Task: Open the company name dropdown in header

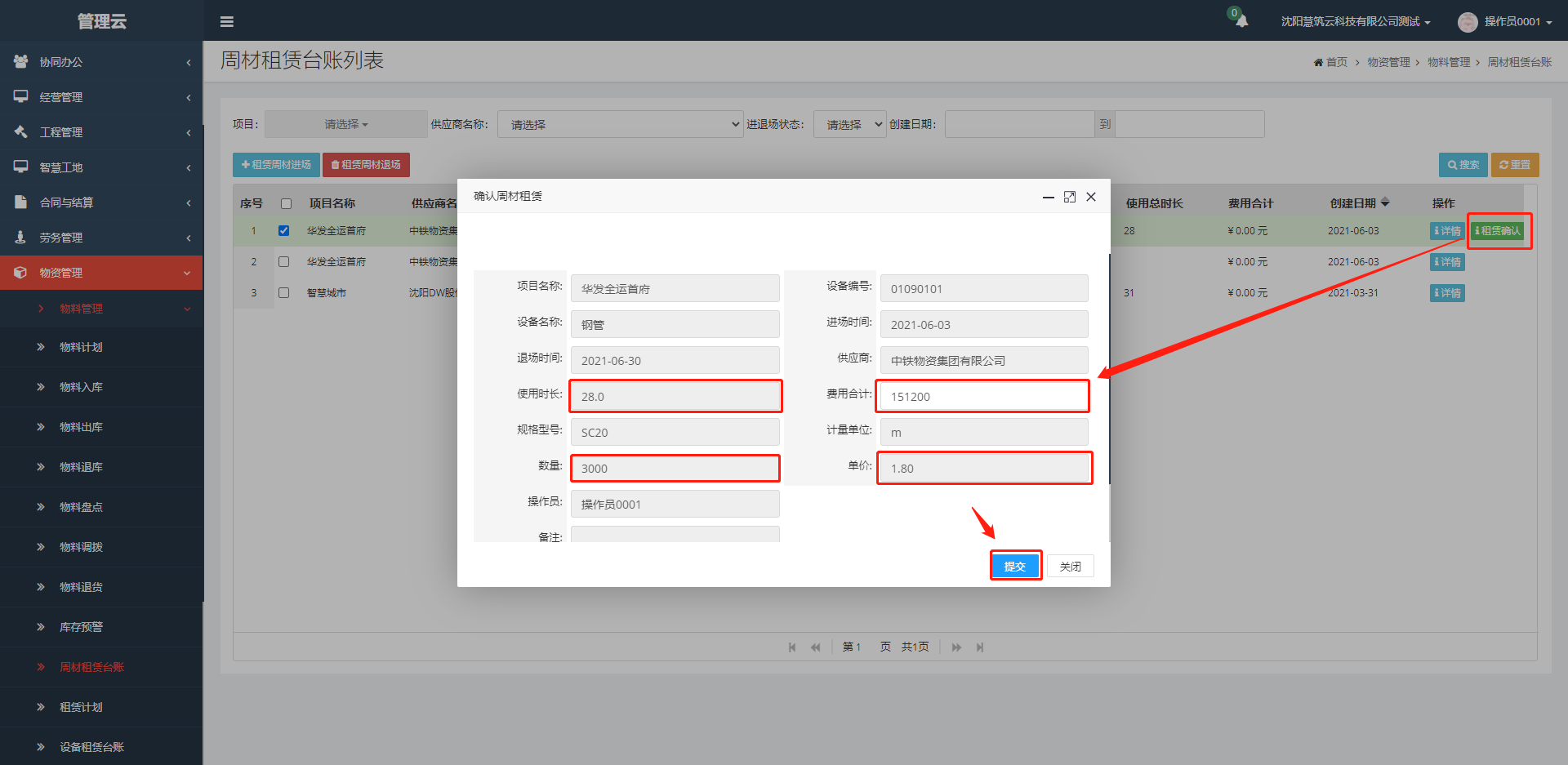Action: 1356,22
